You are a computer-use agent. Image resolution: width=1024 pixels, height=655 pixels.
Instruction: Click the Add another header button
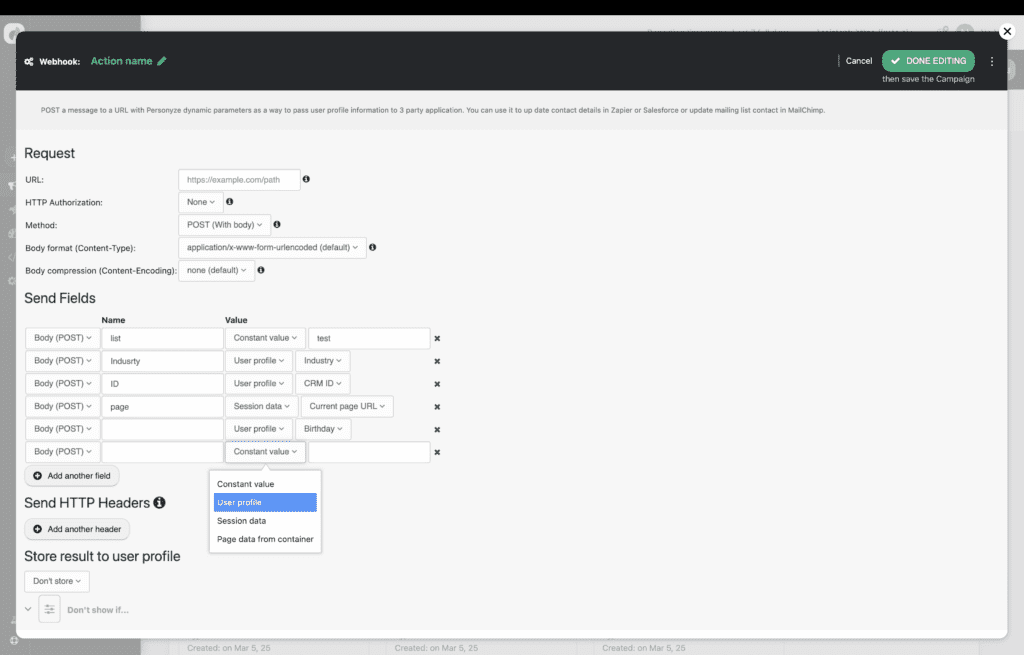click(76, 529)
